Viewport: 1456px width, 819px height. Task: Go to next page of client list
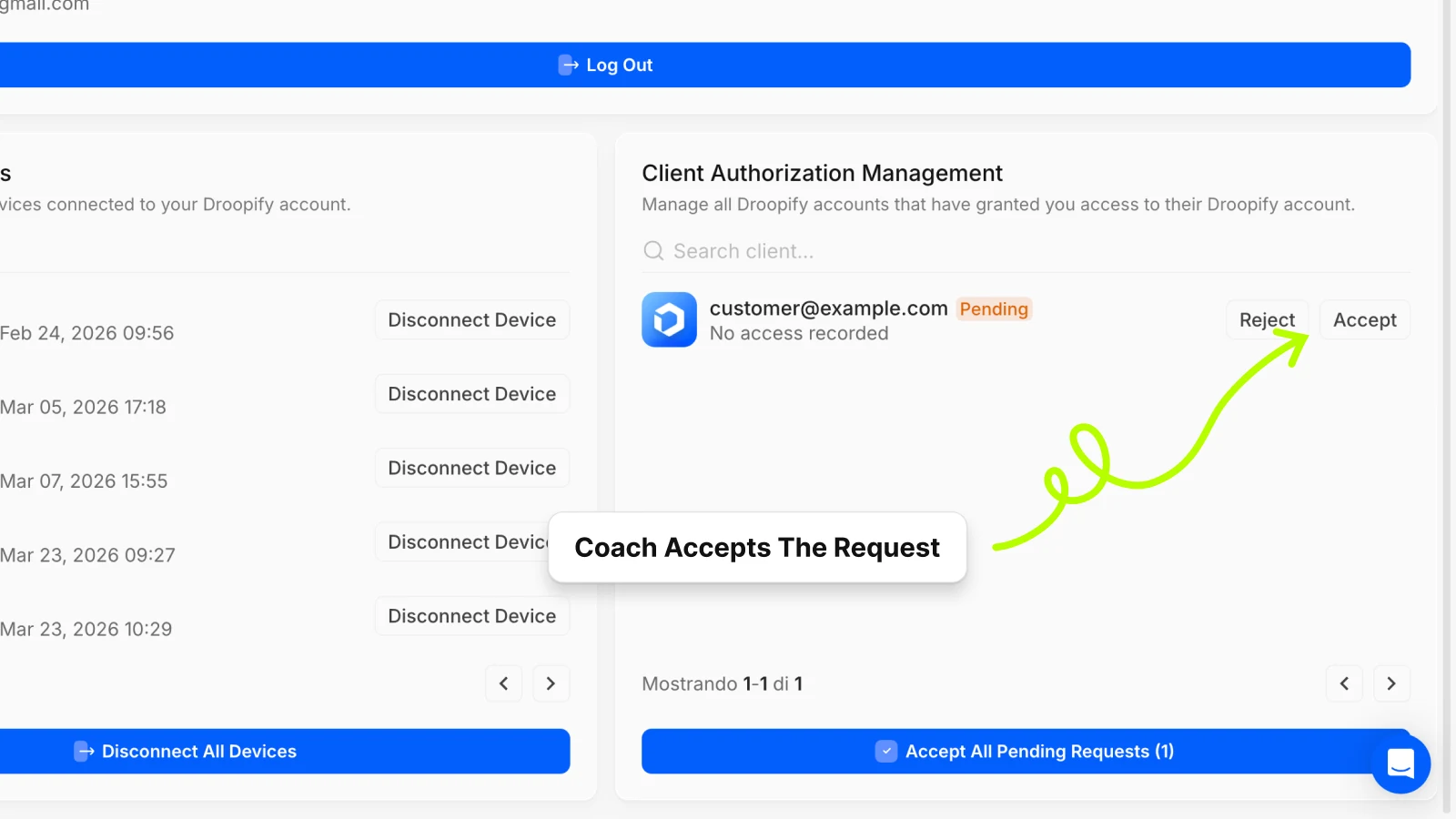coord(1390,683)
